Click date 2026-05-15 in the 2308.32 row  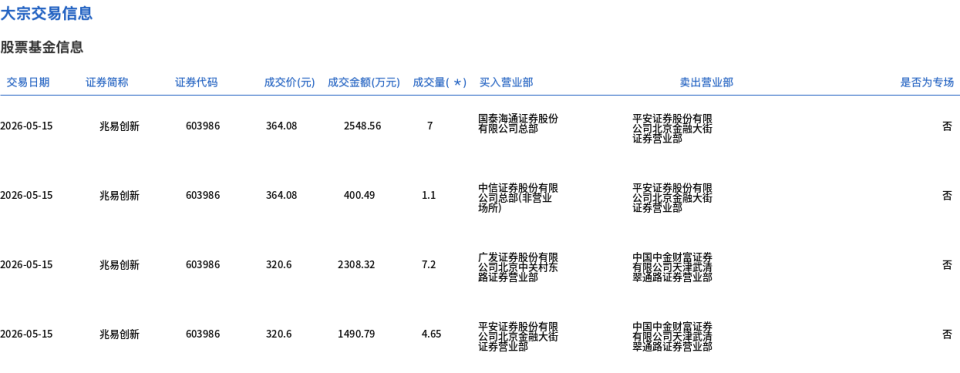pos(26,265)
